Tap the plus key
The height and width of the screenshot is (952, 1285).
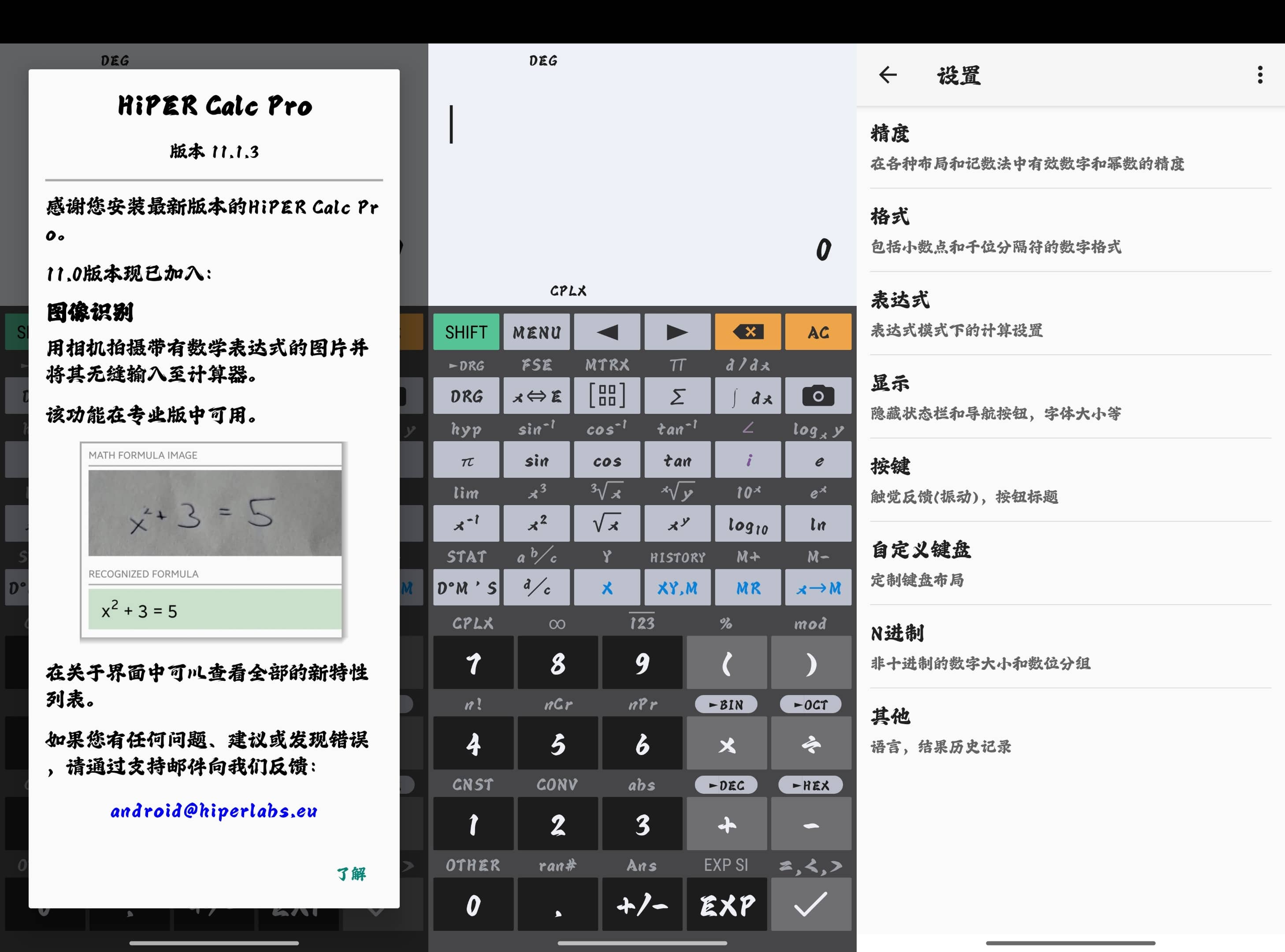727,824
